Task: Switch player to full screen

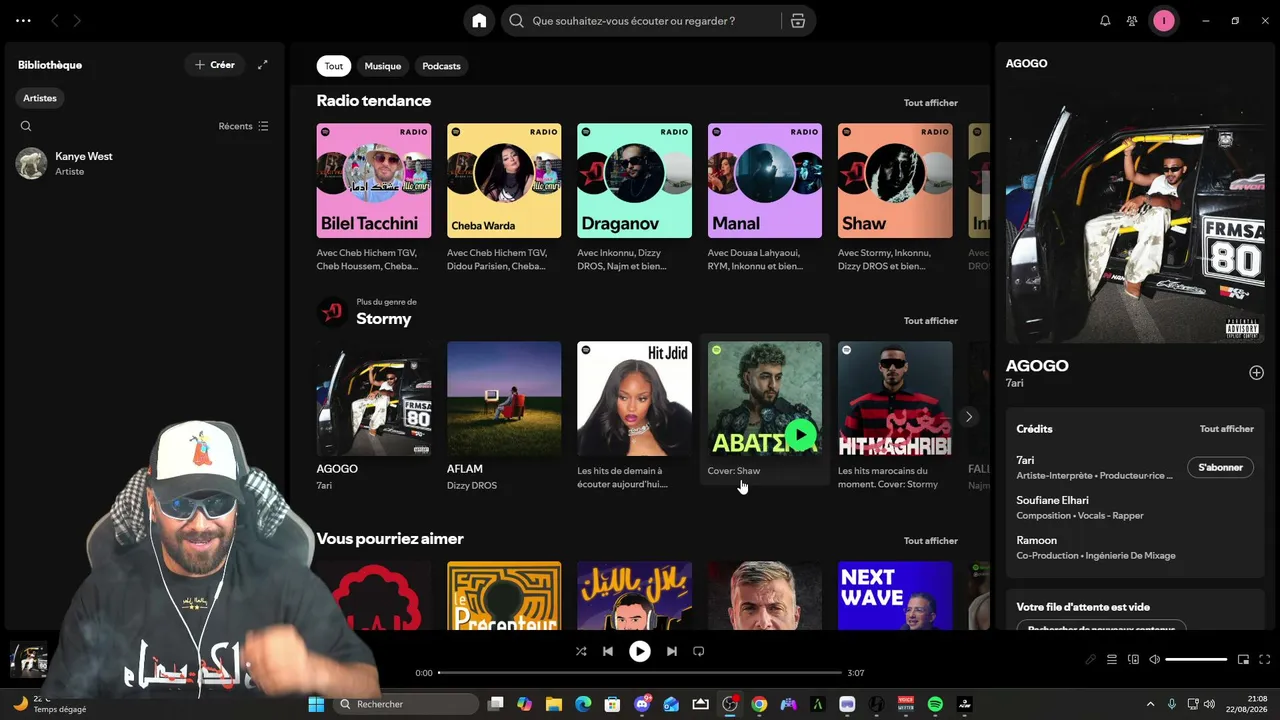Action: tap(1264, 660)
